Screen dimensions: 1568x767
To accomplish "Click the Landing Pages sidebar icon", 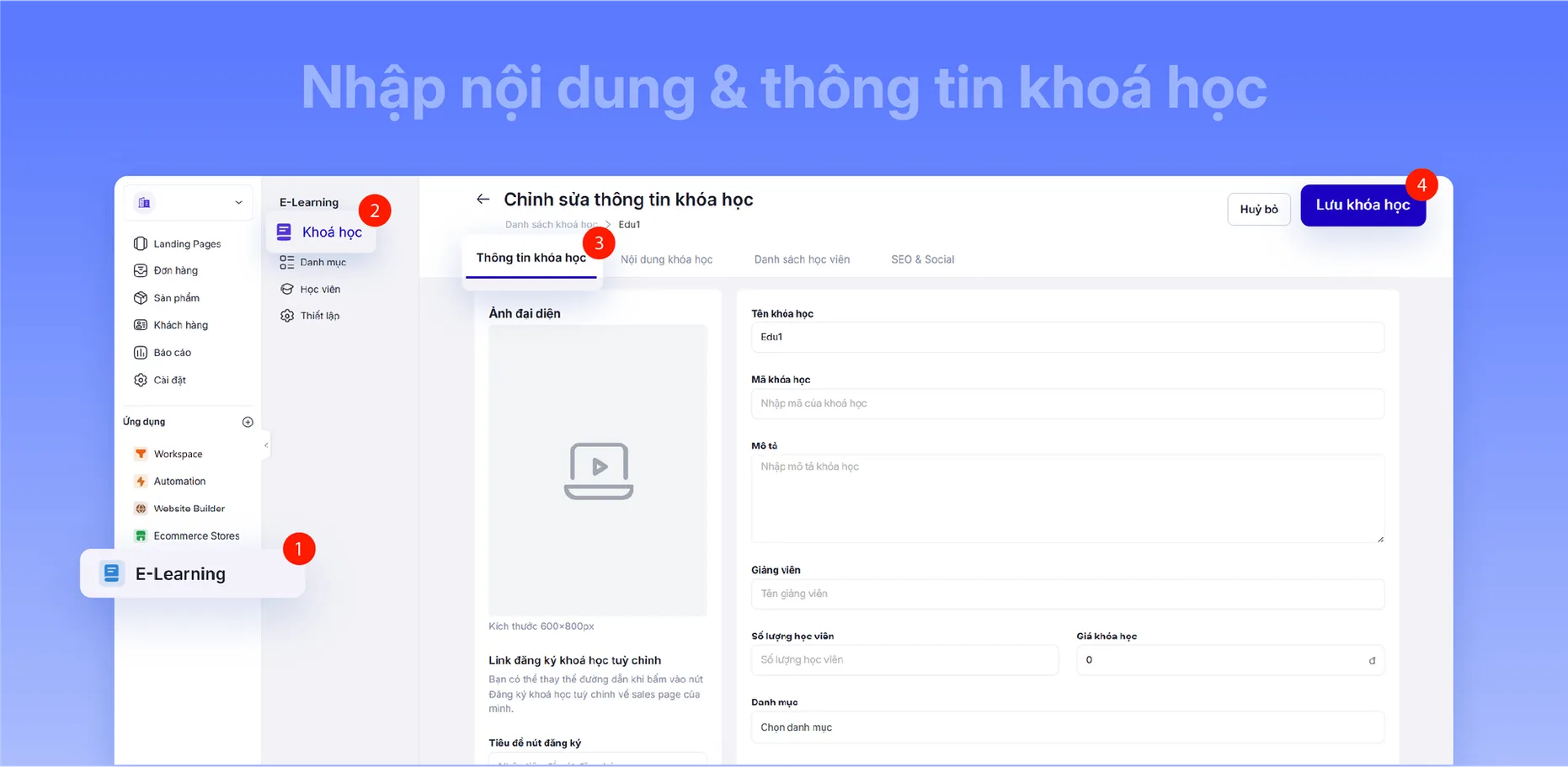I will pyautogui.click(x=141, y=243).
